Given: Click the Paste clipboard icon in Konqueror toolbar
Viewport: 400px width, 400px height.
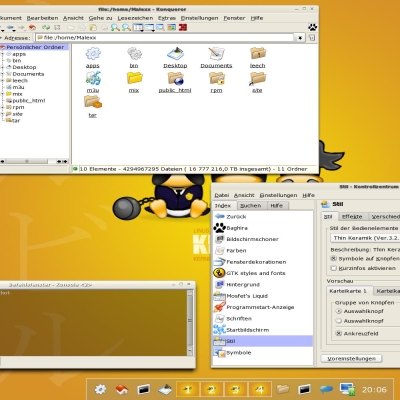Looking at the screenshot, I should click(93, 28).
